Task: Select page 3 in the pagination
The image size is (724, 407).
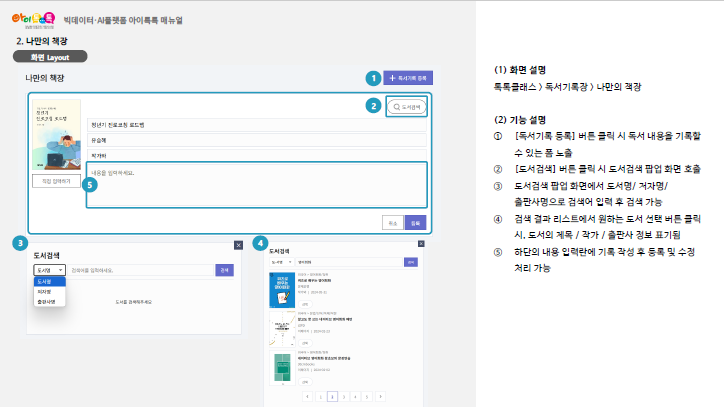Action: pyautogui.click(x=342, y=396)
